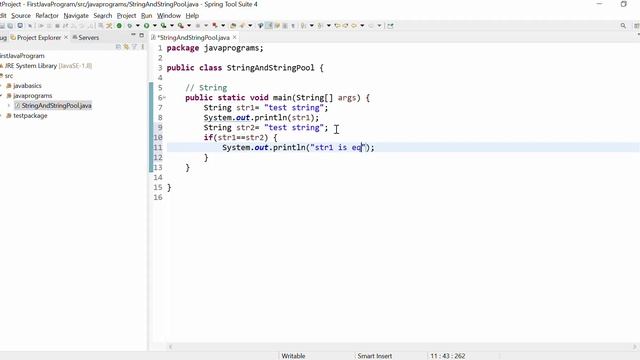Open the New Java Class dropdown arrow
This screenshot has height=360, width=640.
(251, 26)
